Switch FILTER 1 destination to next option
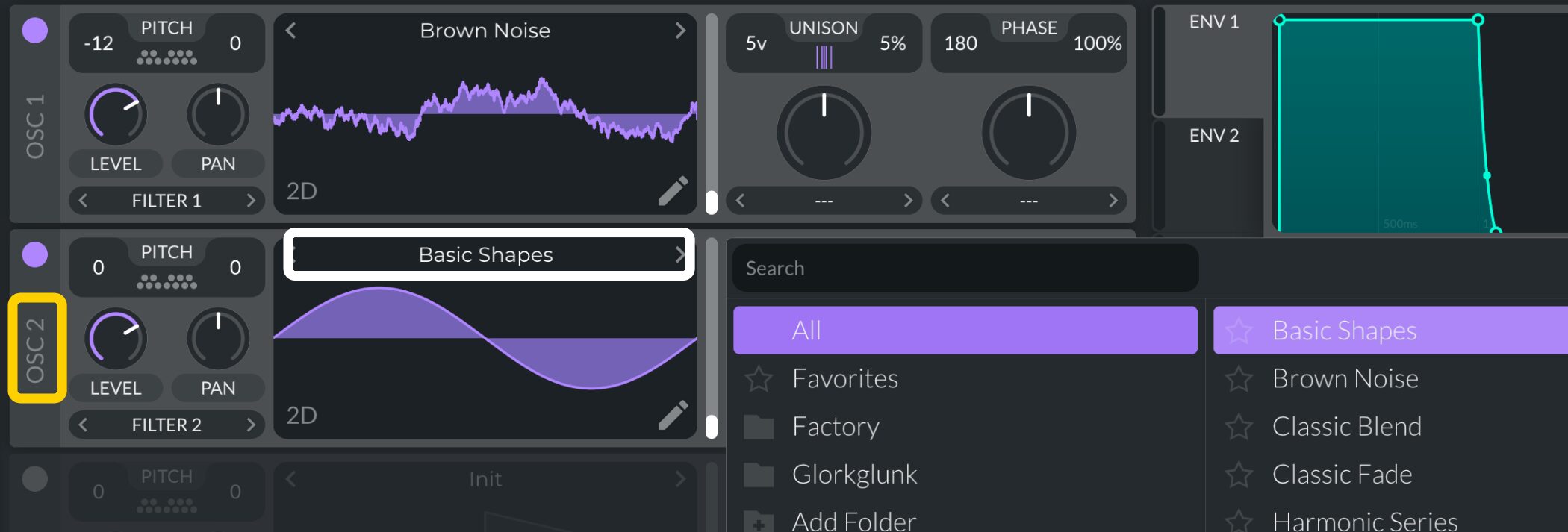The height and width of the screenshot is (532, 1568). coord(251,201)
